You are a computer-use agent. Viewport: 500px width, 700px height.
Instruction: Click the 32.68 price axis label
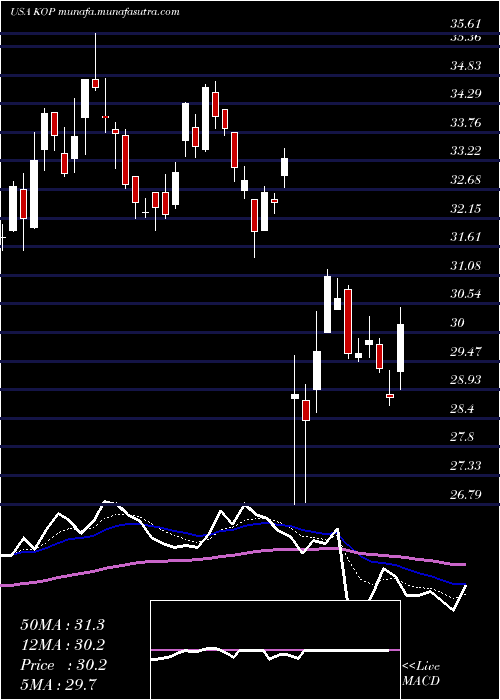465,180
